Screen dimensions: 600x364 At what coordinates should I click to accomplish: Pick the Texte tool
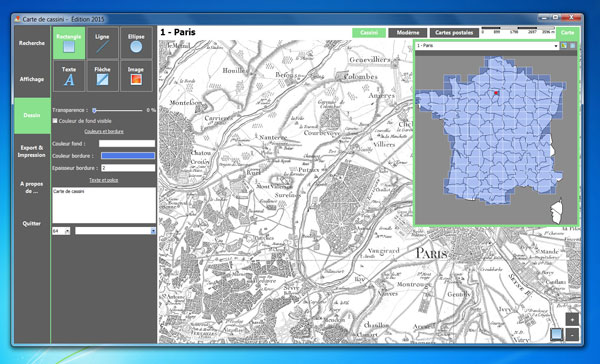[x=69, y=76]
